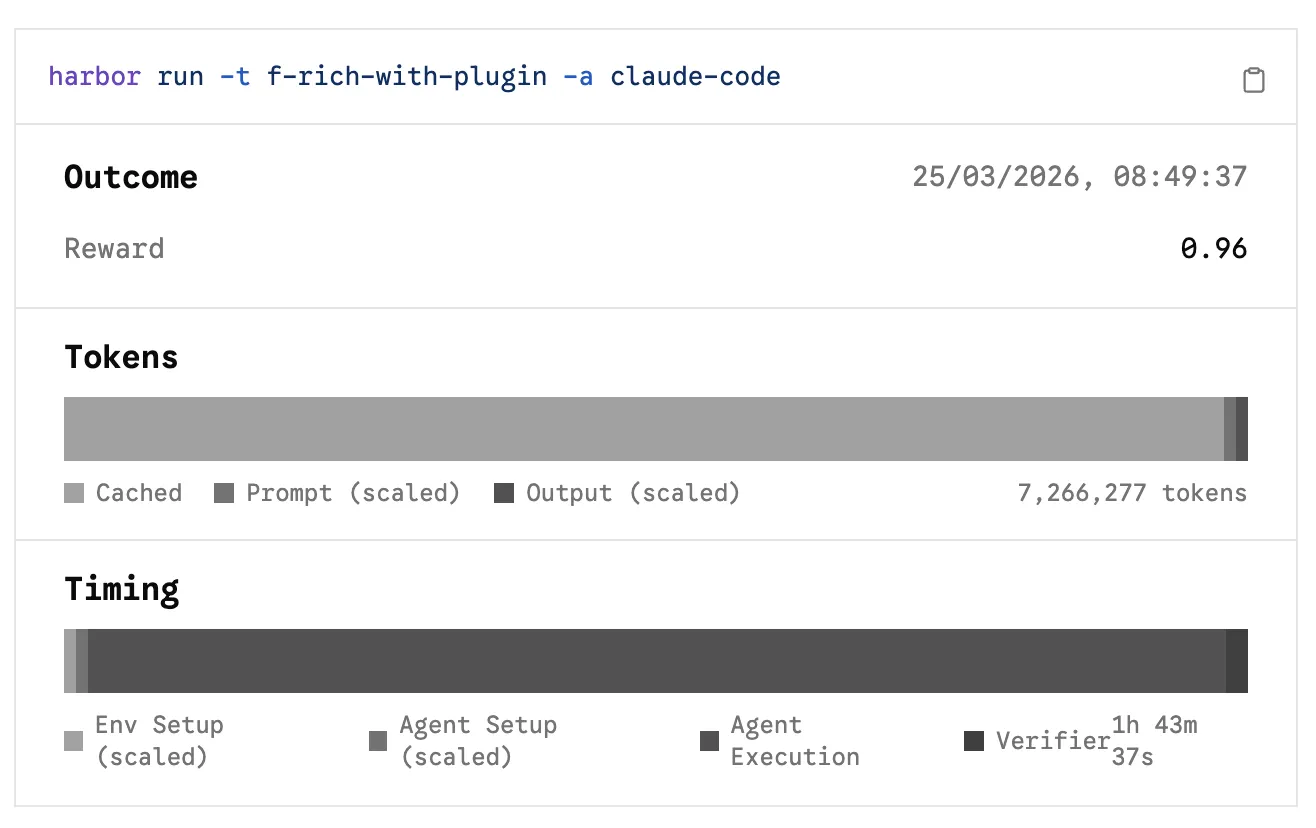Click the Output (scaled) legend swatch
The height and width of the screenshot is (828, 1316).
504,493
